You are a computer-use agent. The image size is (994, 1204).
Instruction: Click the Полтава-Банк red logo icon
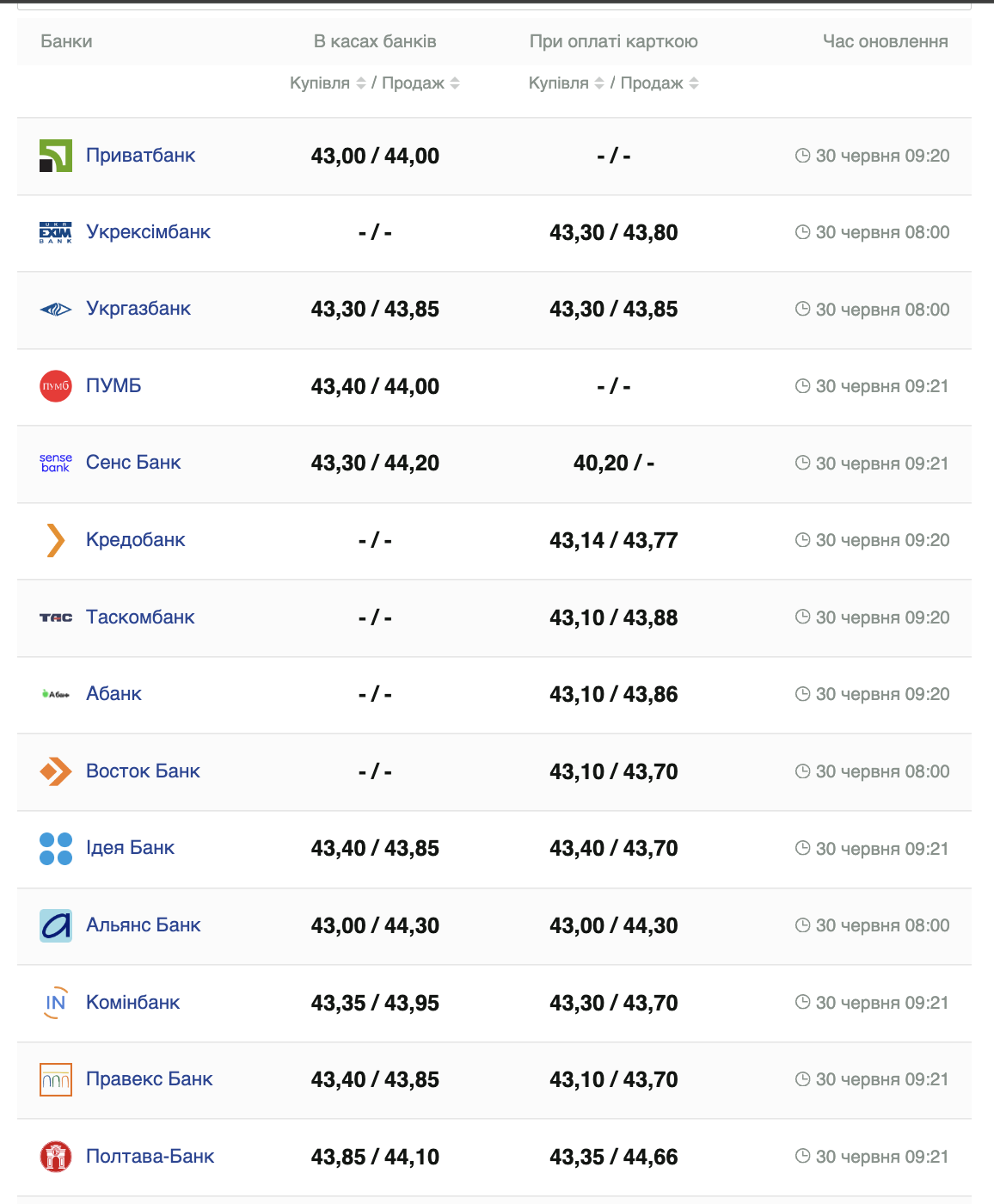(56, 1157)
